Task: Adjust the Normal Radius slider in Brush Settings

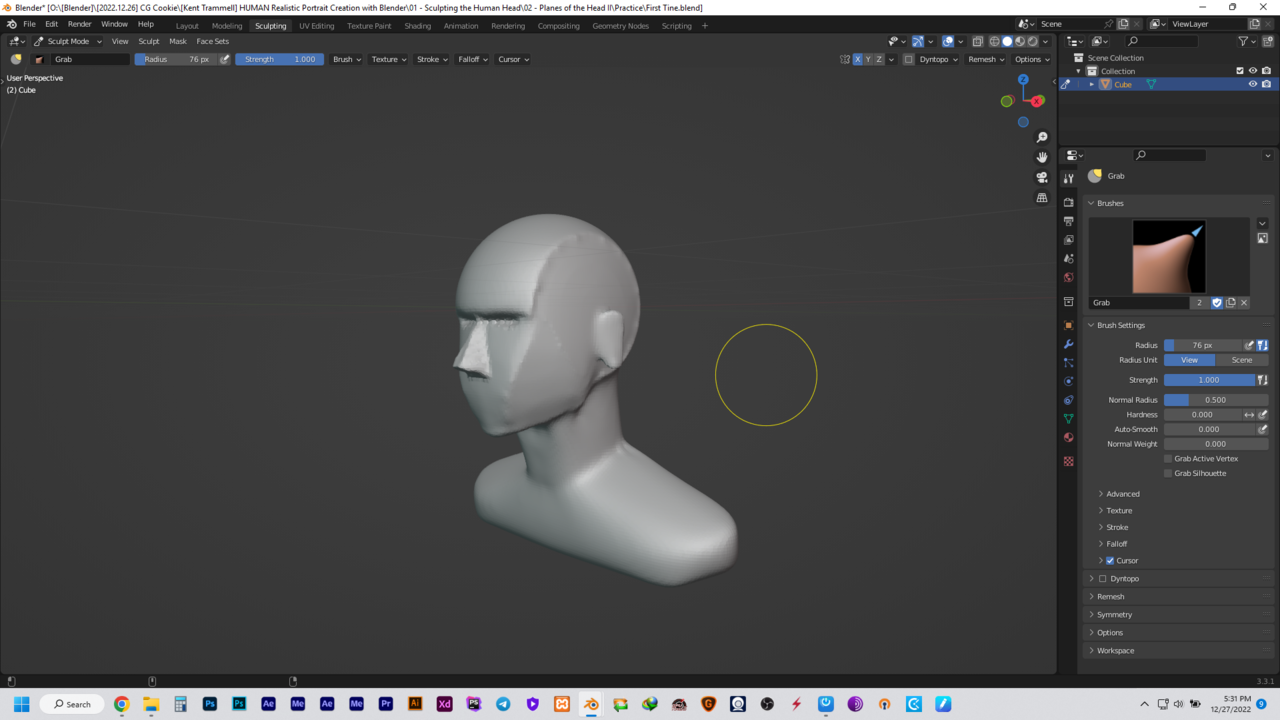Action: 1215,400
